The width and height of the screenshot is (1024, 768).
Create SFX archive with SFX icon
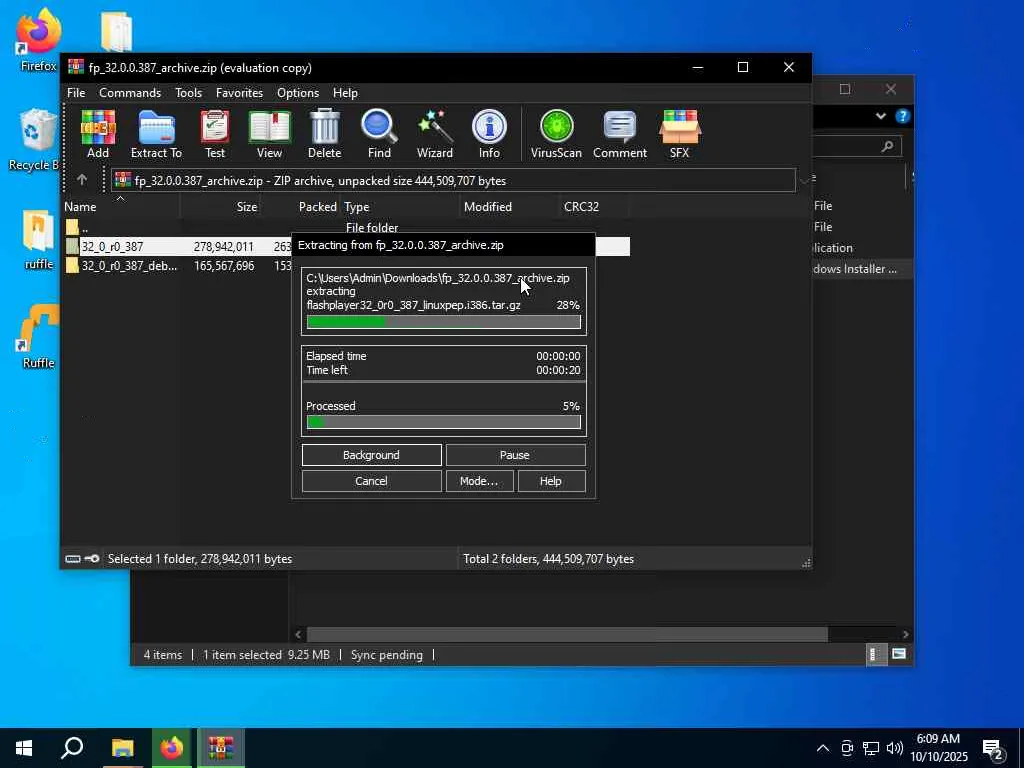[x=679, y=133]
